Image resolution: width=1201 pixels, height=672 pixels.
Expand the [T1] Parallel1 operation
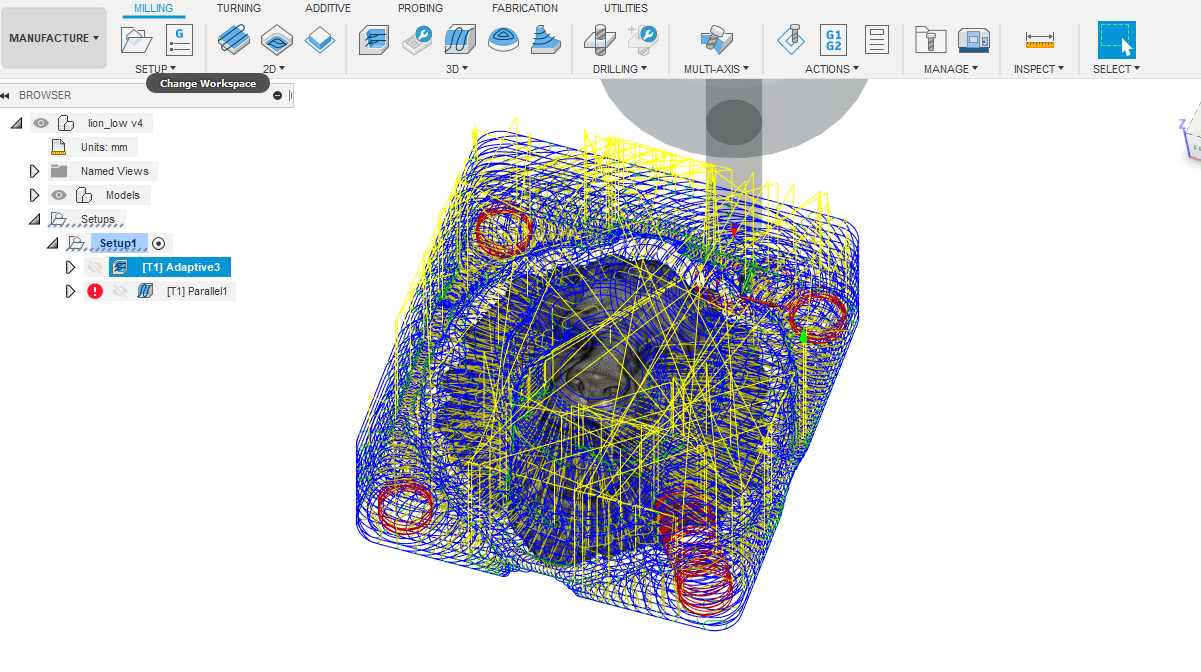point(70,291)
